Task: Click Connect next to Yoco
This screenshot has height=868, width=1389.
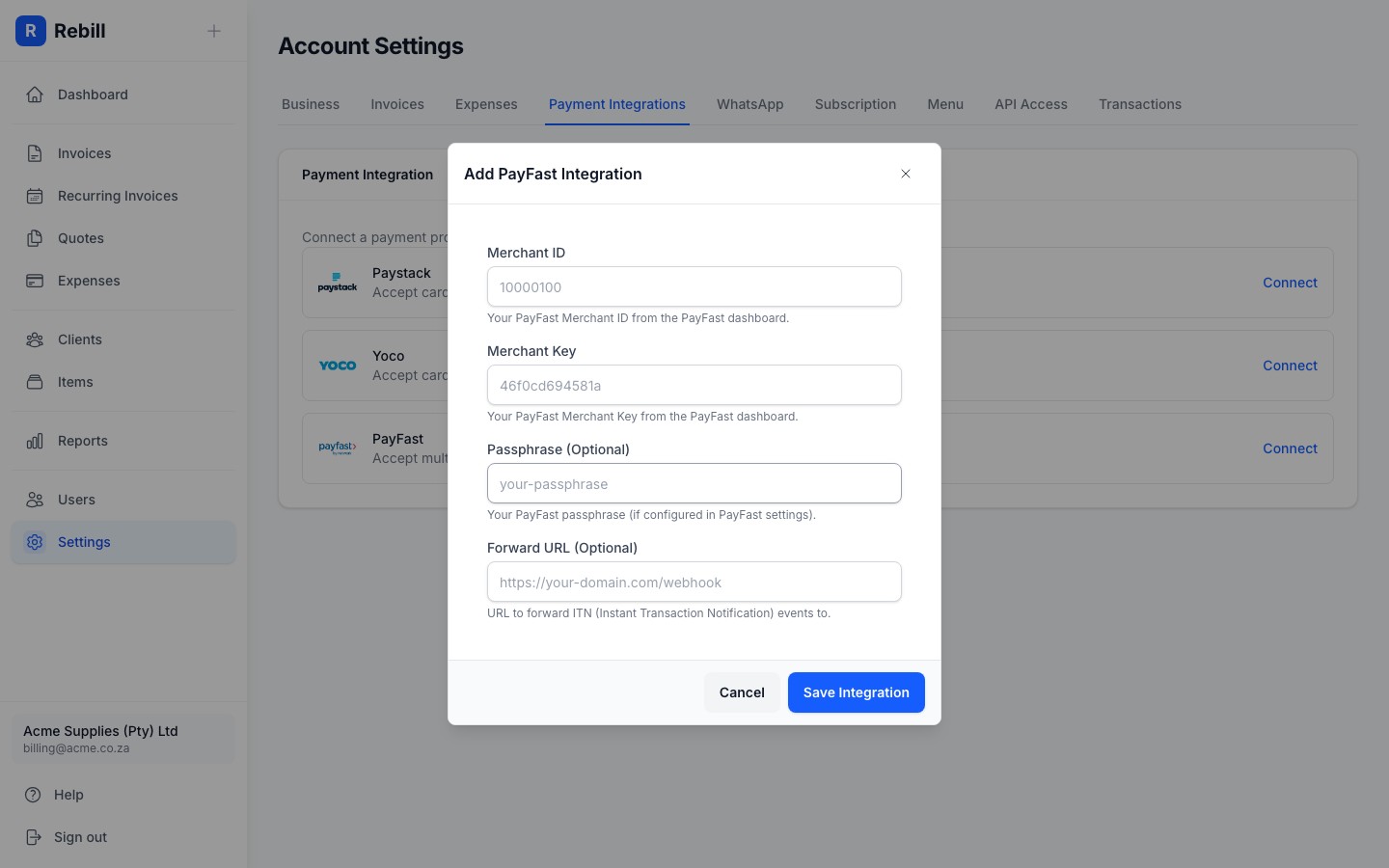Action: pos(1290,366)
